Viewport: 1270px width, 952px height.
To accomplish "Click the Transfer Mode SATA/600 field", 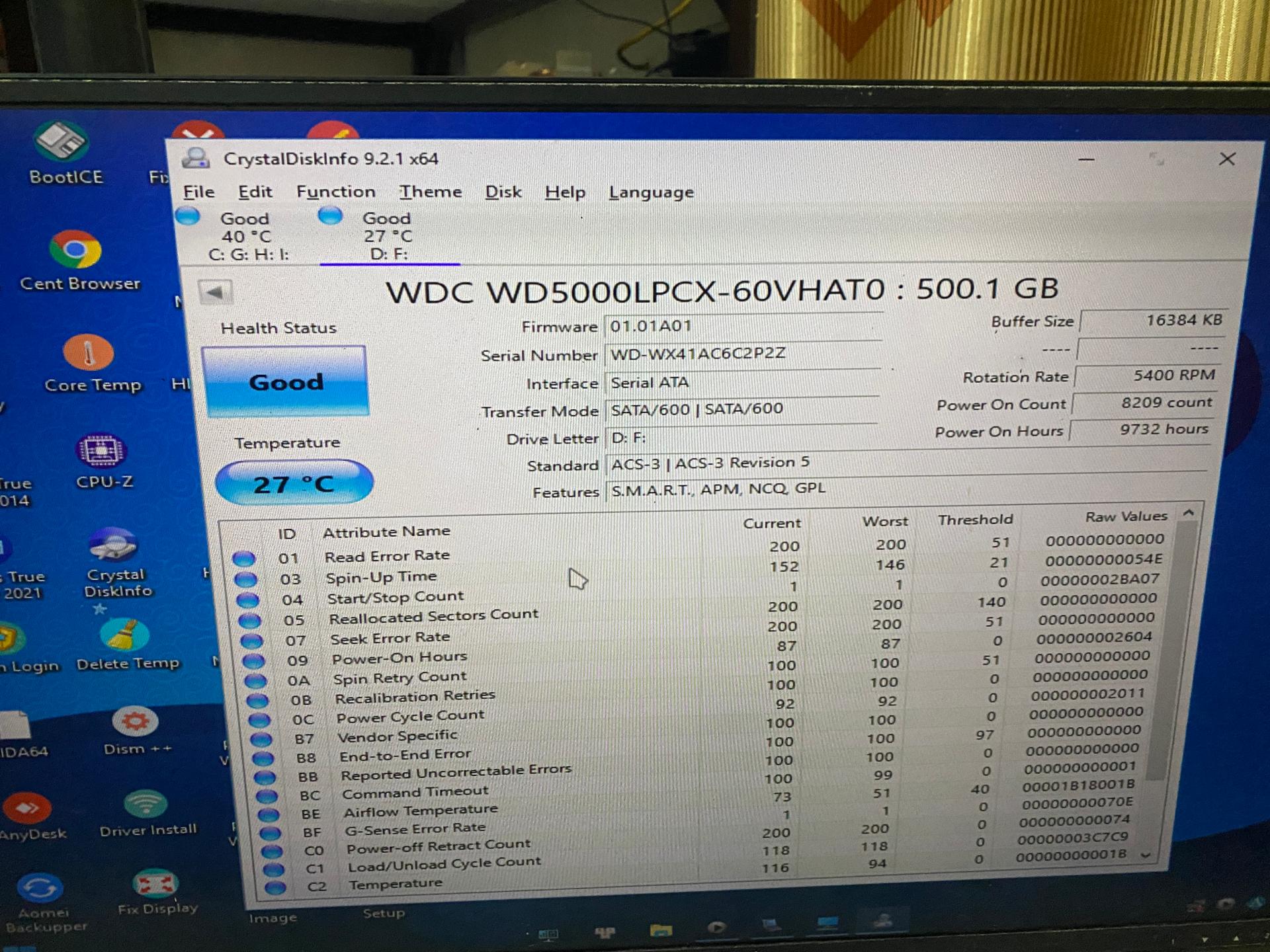I will (741, 409).
